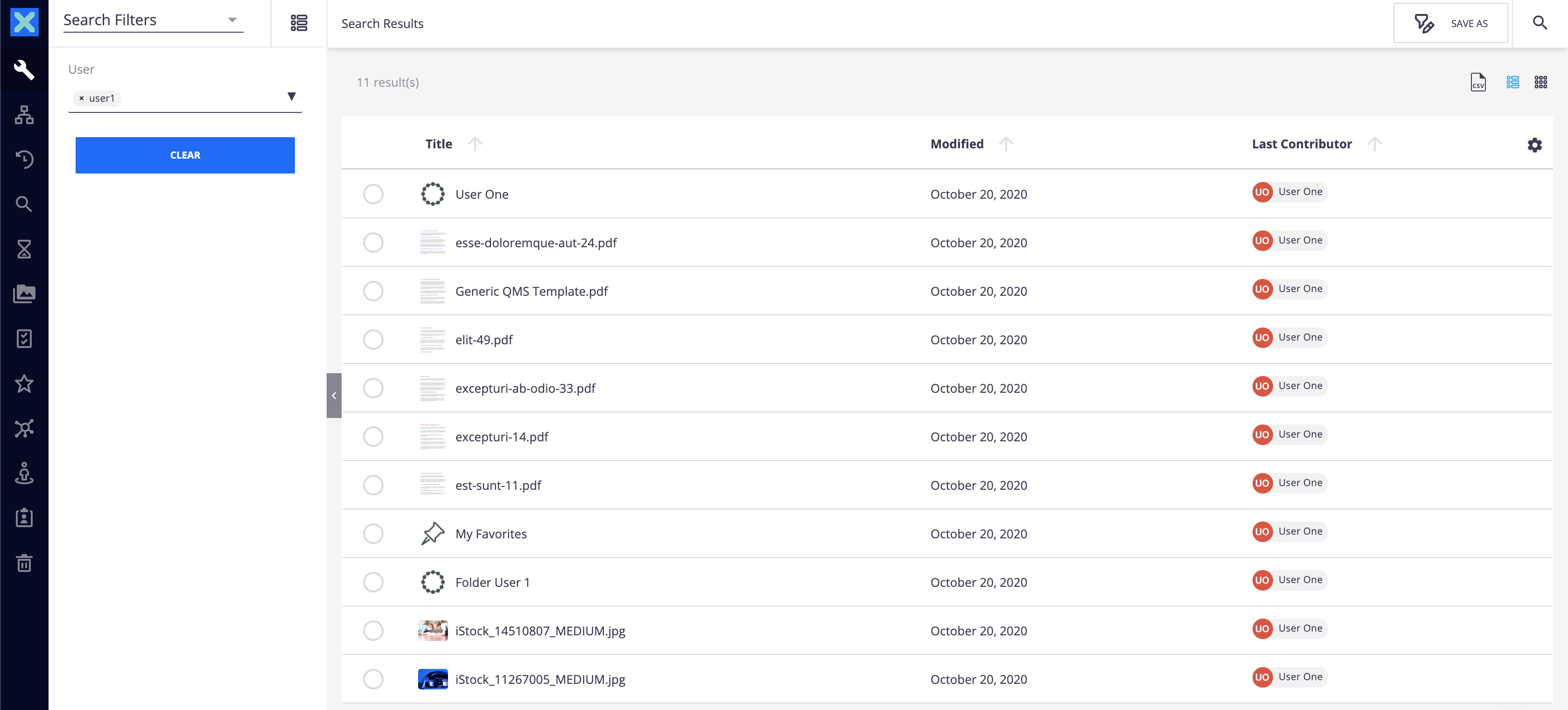Sort by Title arrow

click(x=475, y=144)
